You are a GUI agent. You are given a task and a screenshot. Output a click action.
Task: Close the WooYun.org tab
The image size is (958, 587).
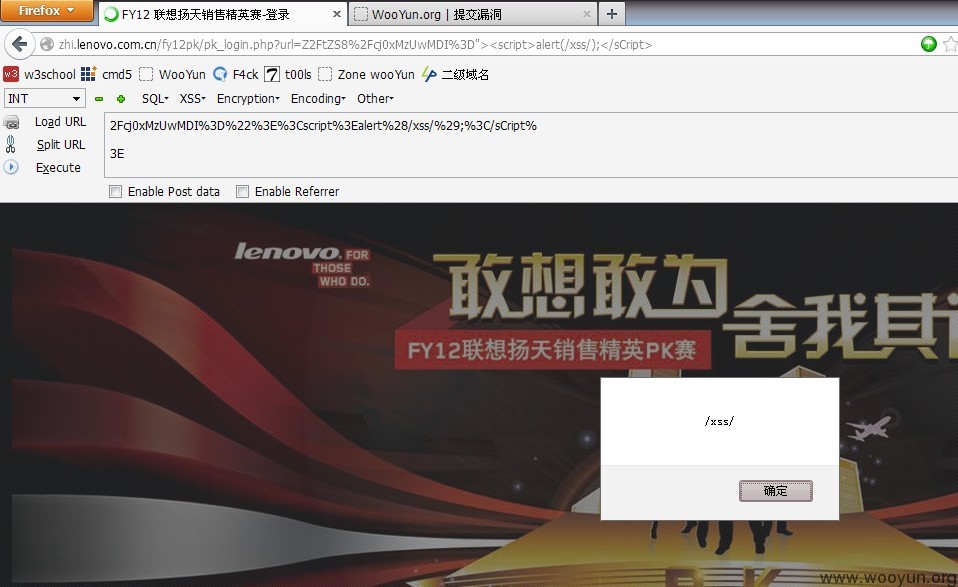pyautogui.click(x=587, y=13)
